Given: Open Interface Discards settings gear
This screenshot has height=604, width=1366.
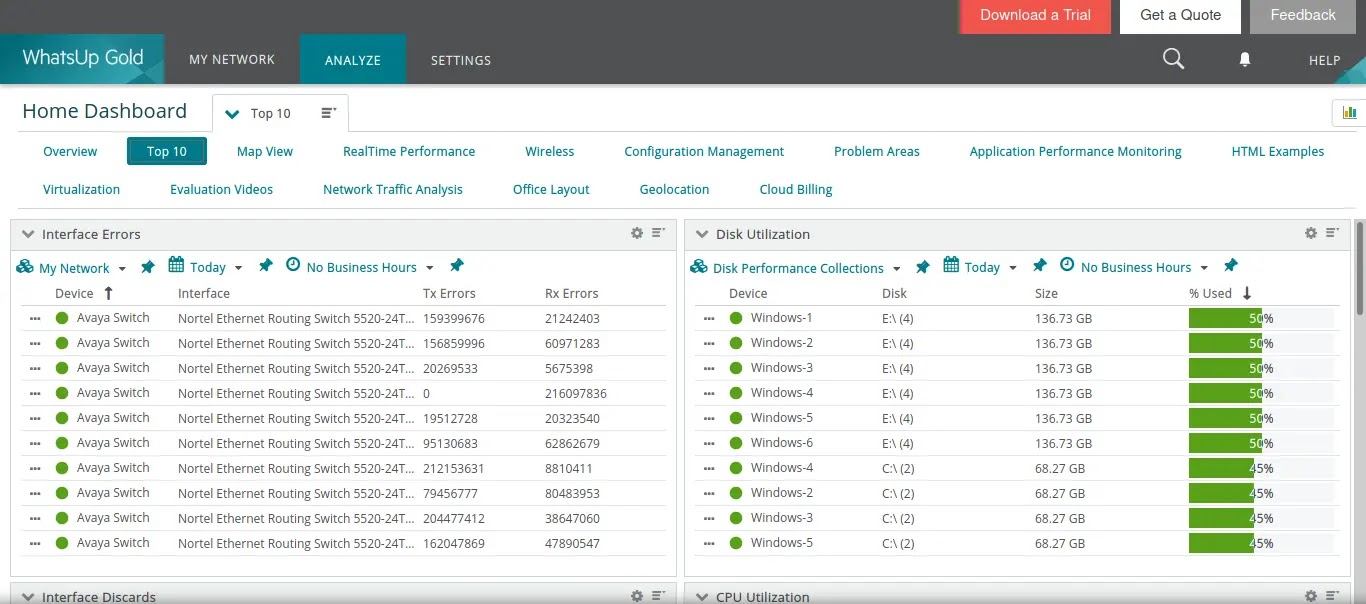Looking at the screenshot, I should 637,596.
